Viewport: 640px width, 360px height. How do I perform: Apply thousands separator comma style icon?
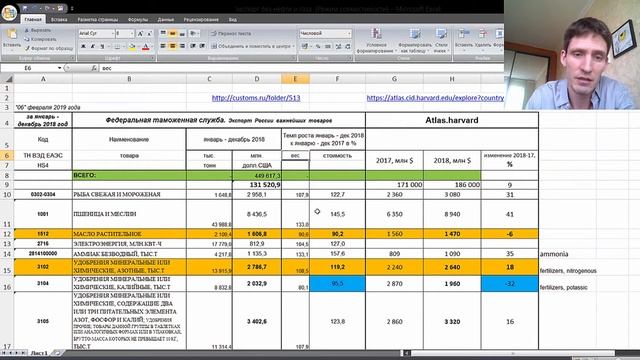(327, 47)
